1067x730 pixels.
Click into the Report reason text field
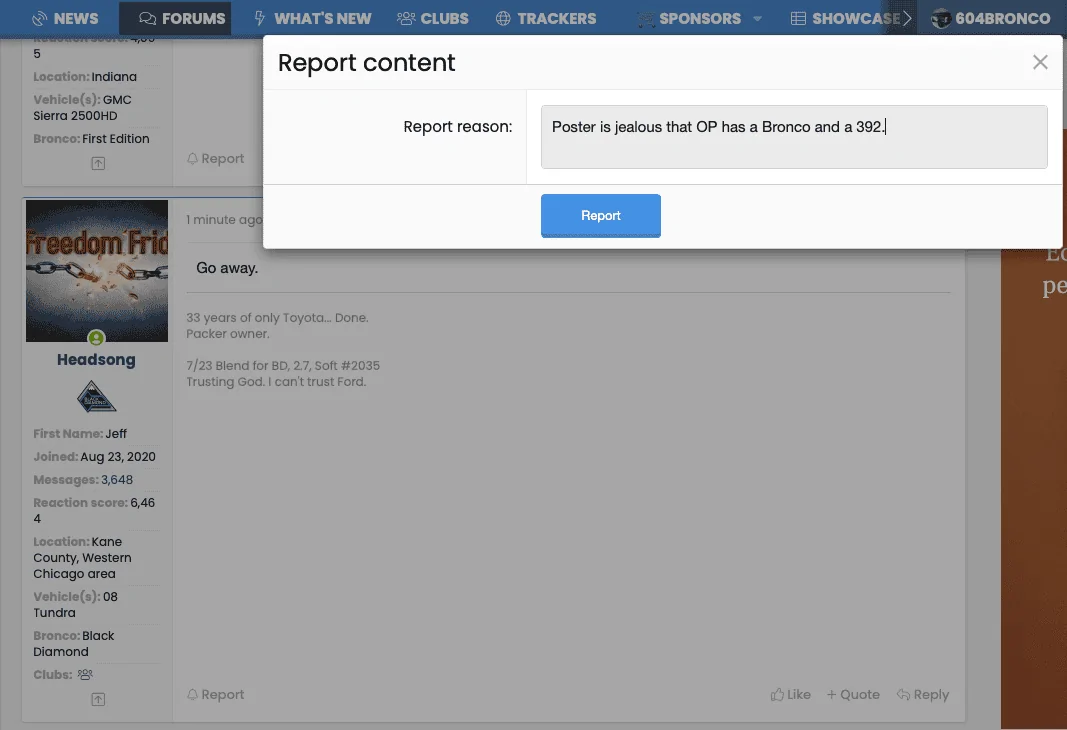[793, 137]
